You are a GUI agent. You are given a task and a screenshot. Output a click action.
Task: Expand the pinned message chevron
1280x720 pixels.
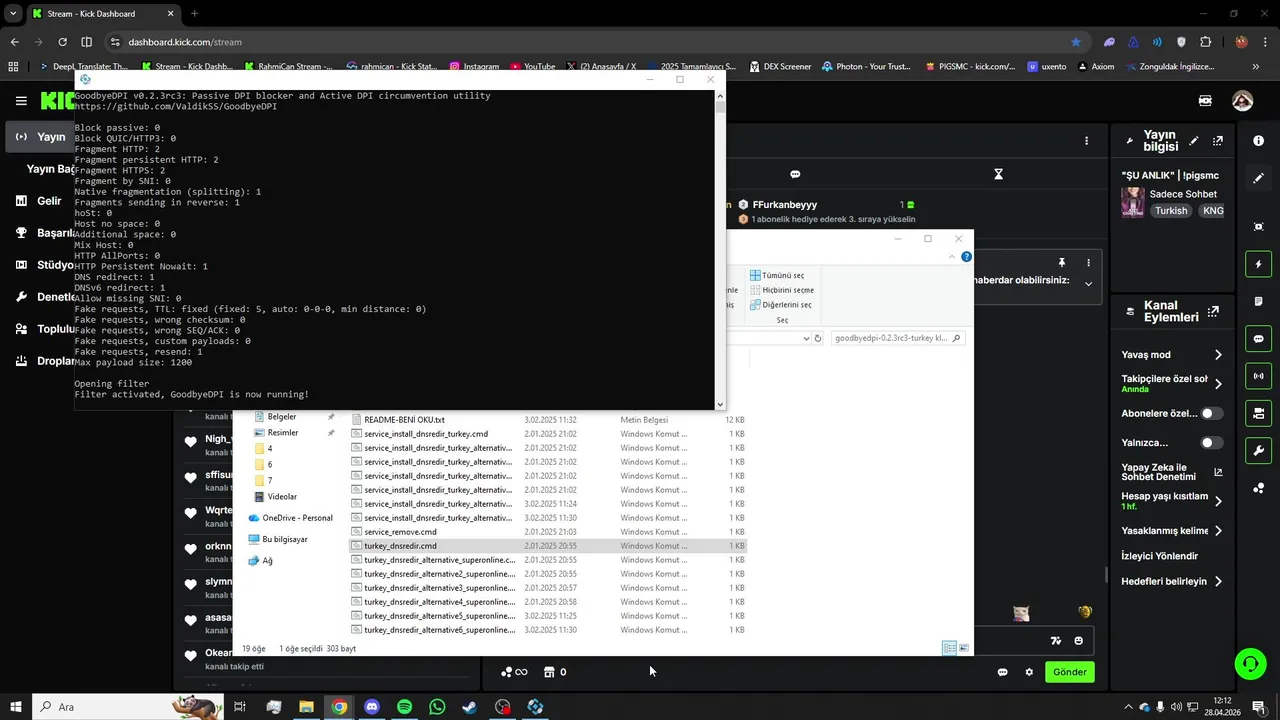pos(1088,284)
